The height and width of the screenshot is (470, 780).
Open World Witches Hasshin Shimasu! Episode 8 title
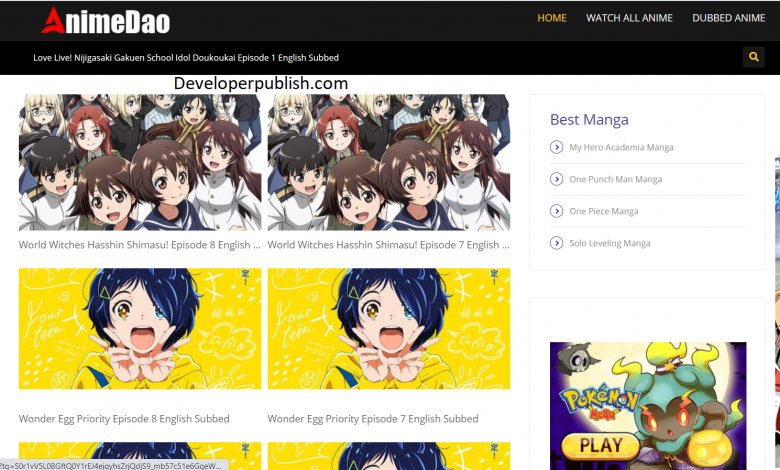click(140, 245)
